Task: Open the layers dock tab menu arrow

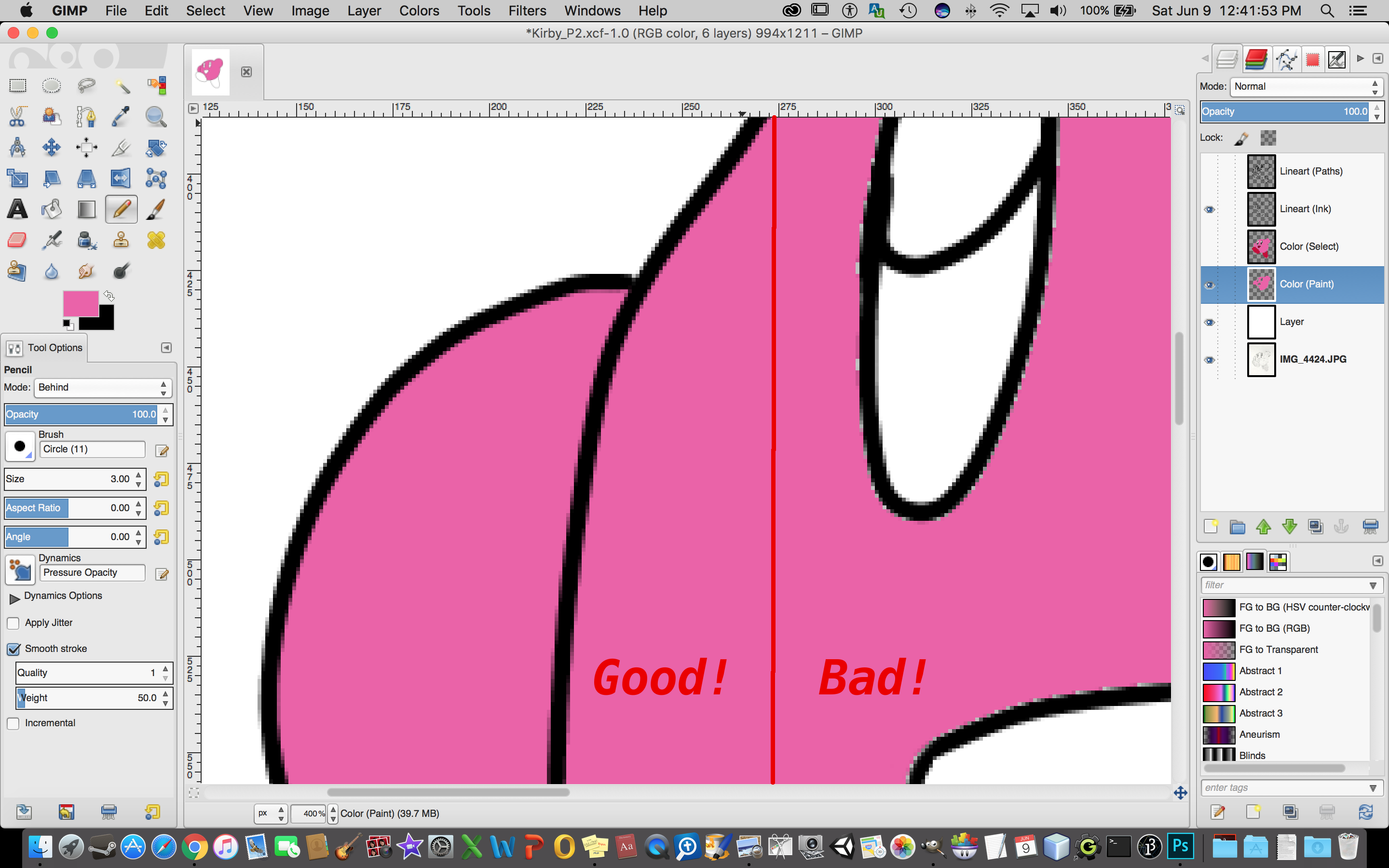Action: pos(1377,58)
